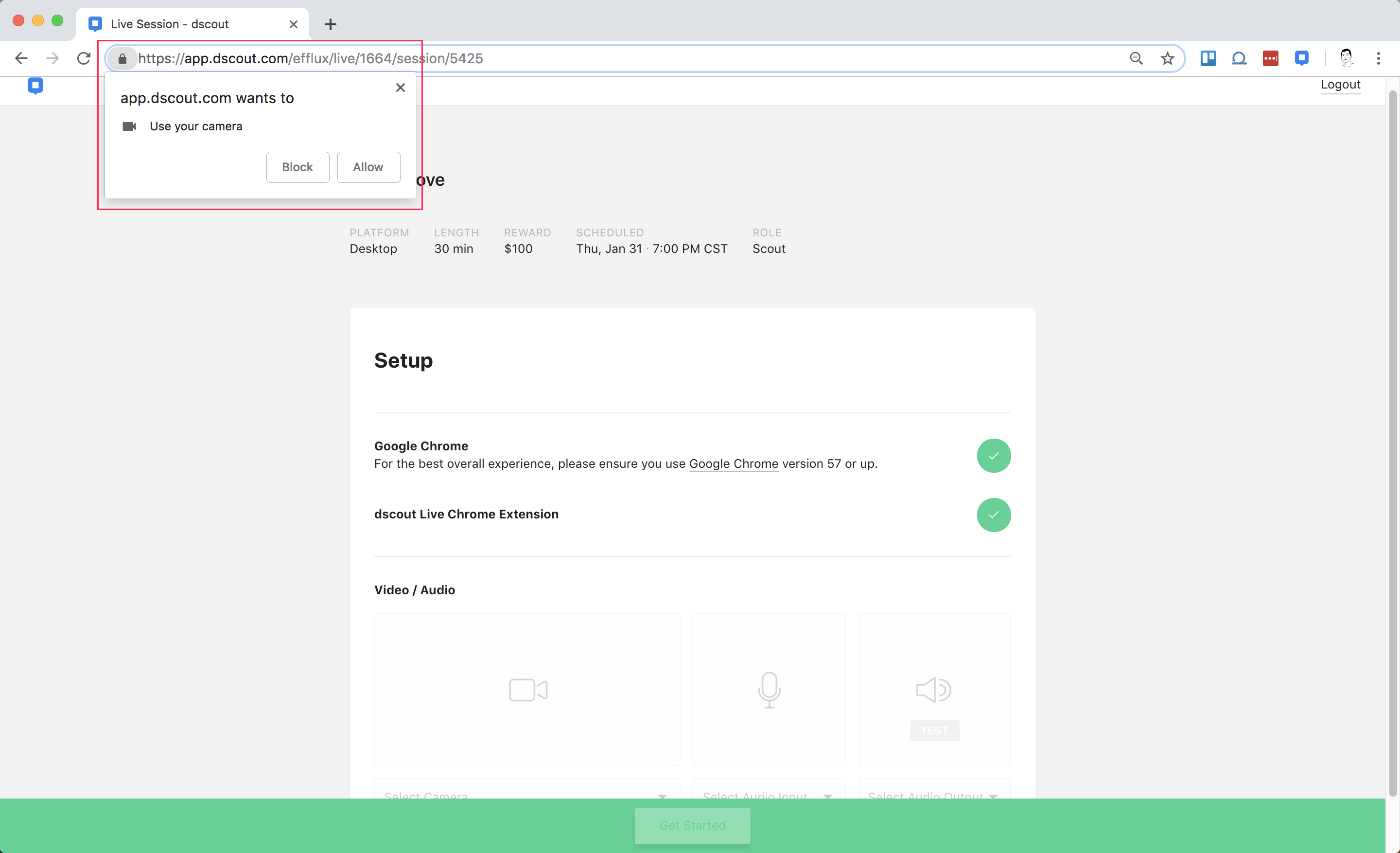The width and height of the screenshot is (1400, 853).
Task: Log out of dscout
Action: (x=1340, y=85)
